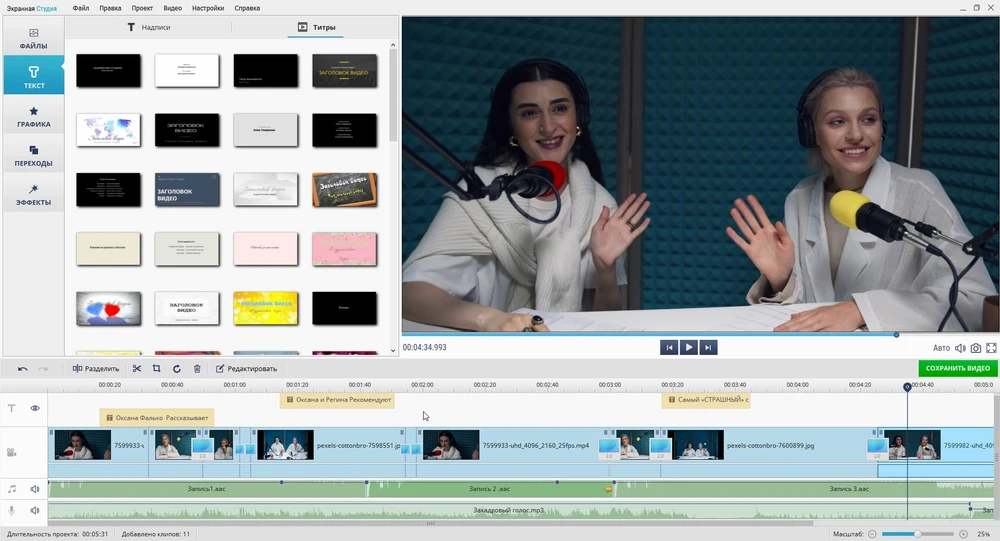This screenshot has width=1000, height=541.
Task: Take a snapshot with camera icon
Action: (x=976, y=348)
